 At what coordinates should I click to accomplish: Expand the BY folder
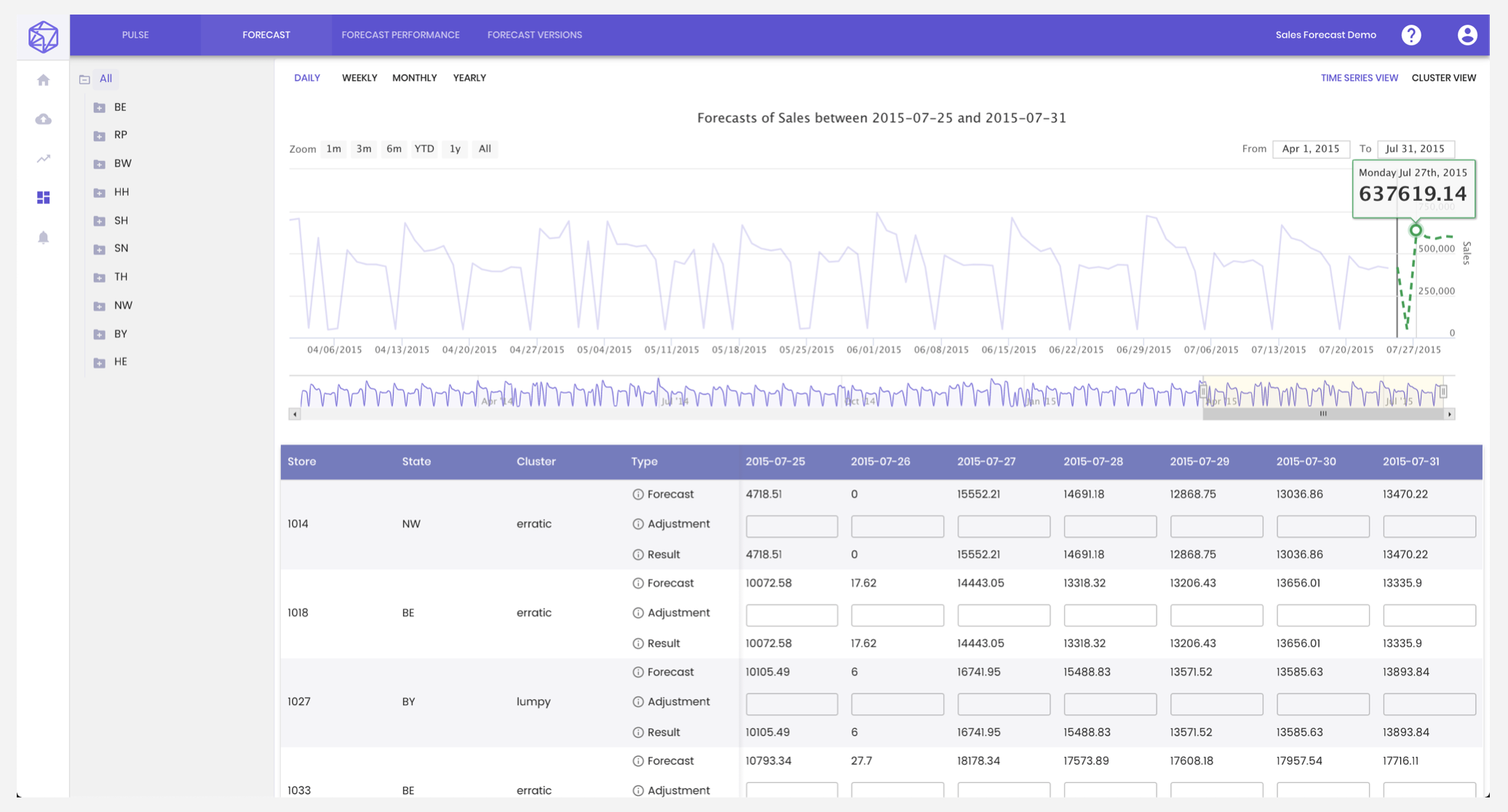click(x=100, y=335)
